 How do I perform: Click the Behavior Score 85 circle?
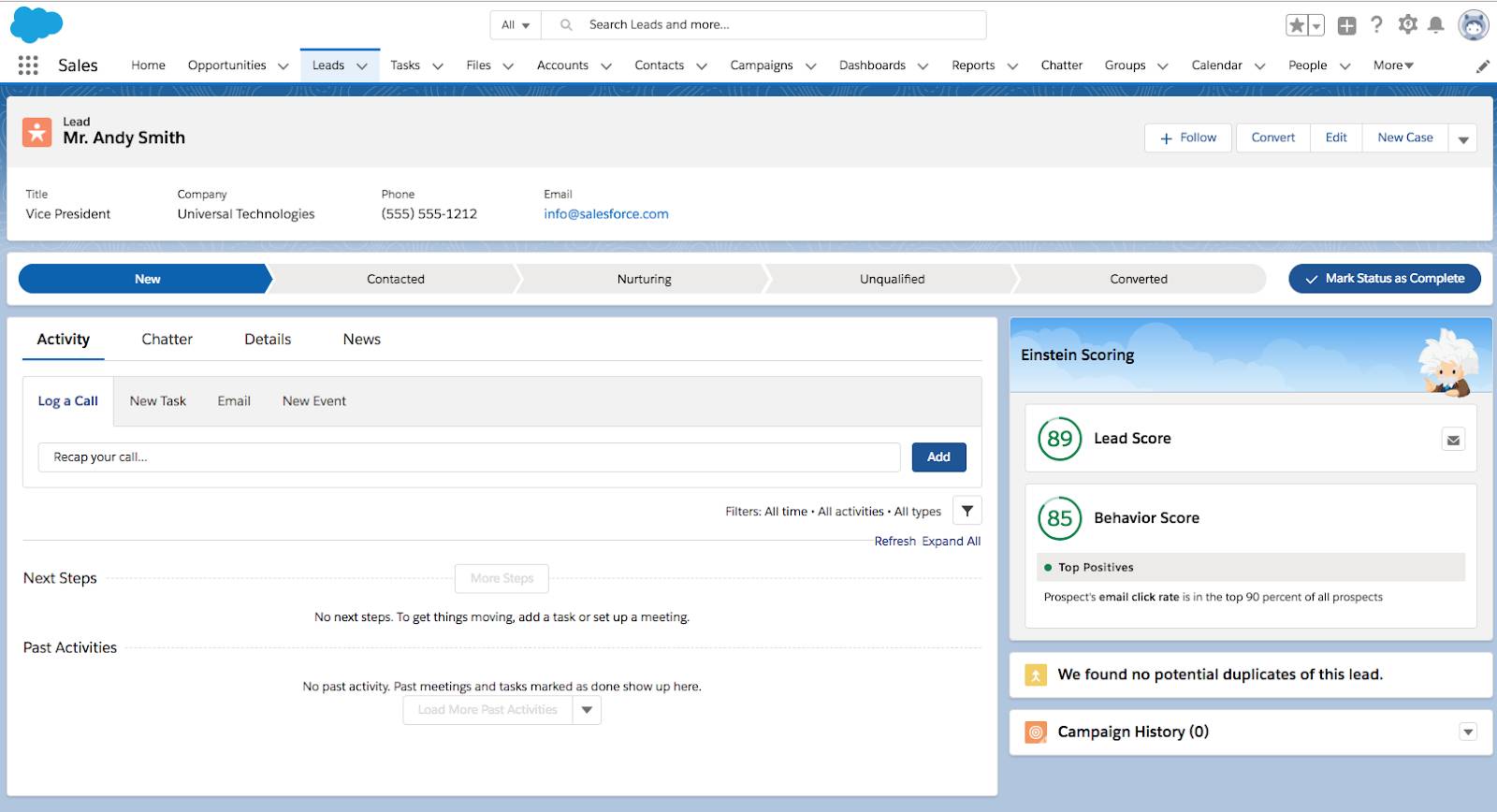coord(1060,518)
